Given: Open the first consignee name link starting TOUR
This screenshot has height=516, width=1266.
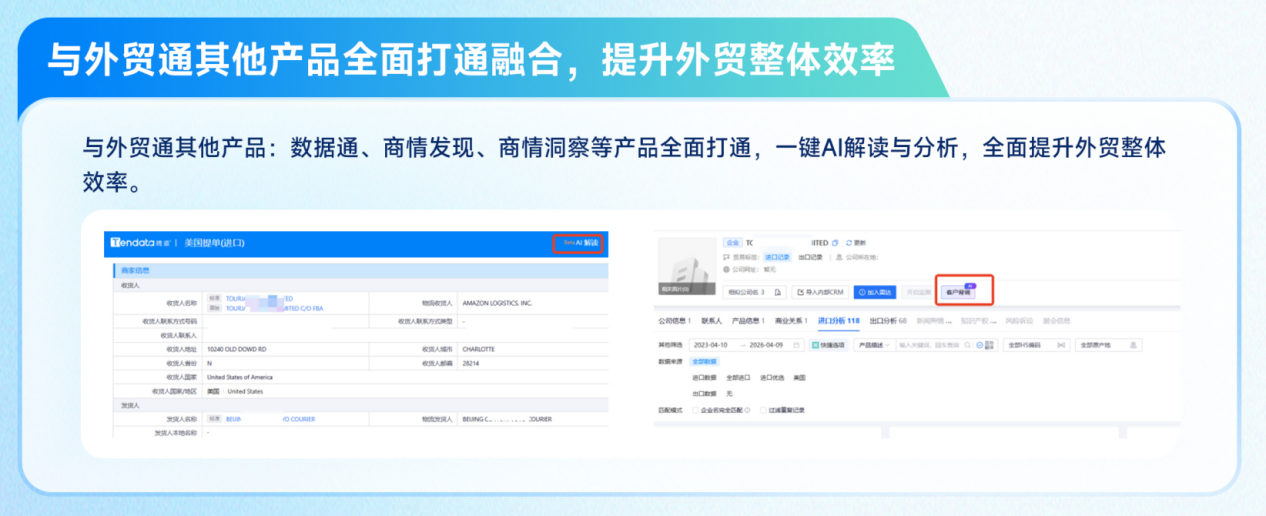Looking at the screenshot, I should click(x=259, y=298).
